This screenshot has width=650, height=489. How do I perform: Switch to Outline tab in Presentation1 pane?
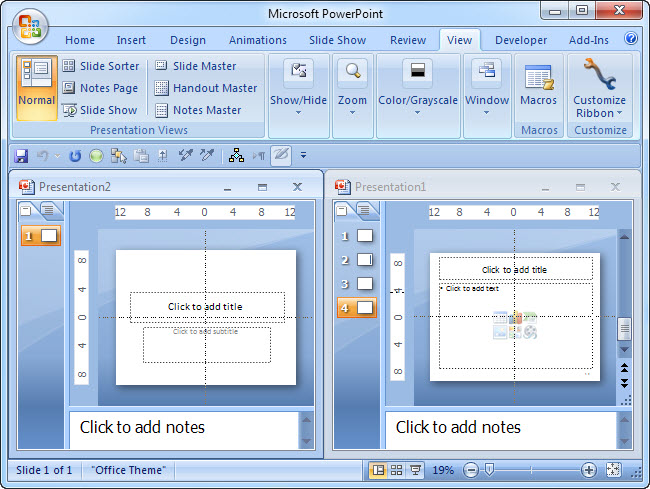click(365, 211)
